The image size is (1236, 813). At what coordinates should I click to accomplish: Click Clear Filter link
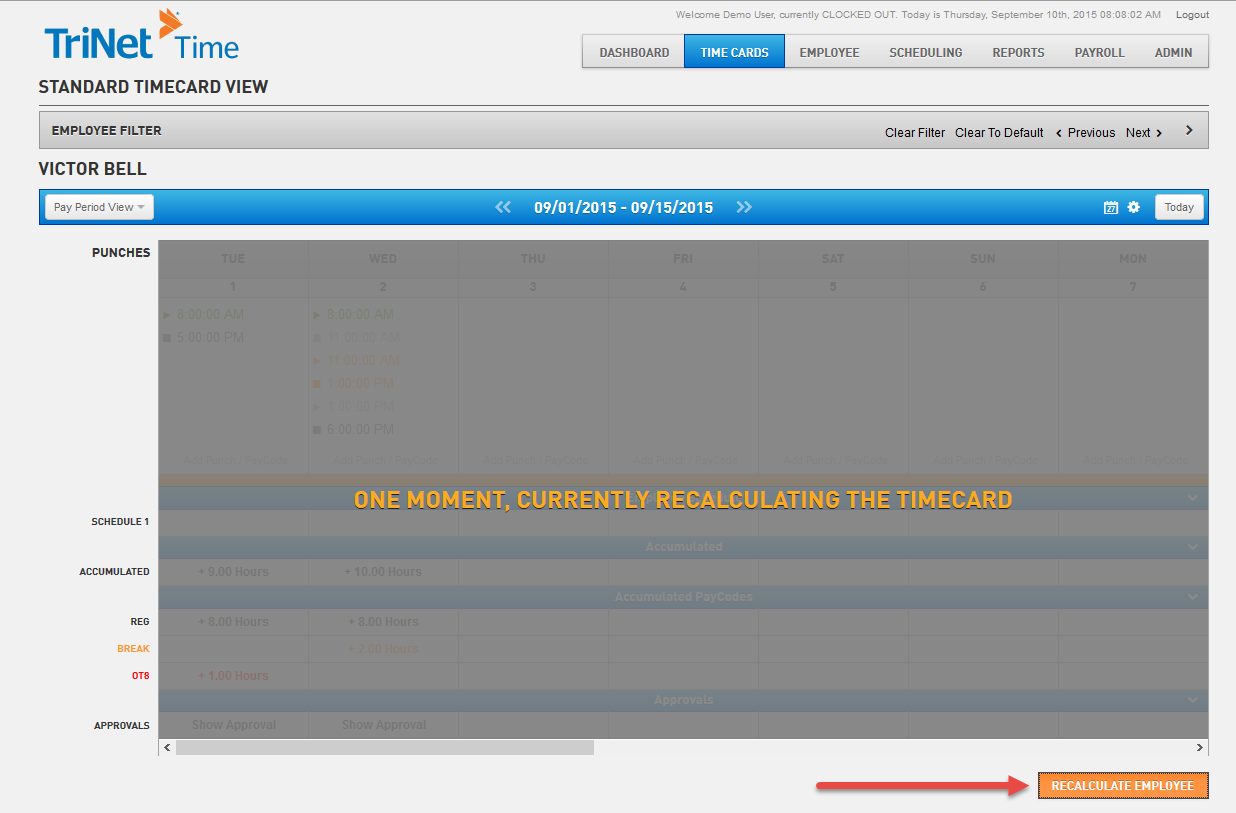(915, 132)
